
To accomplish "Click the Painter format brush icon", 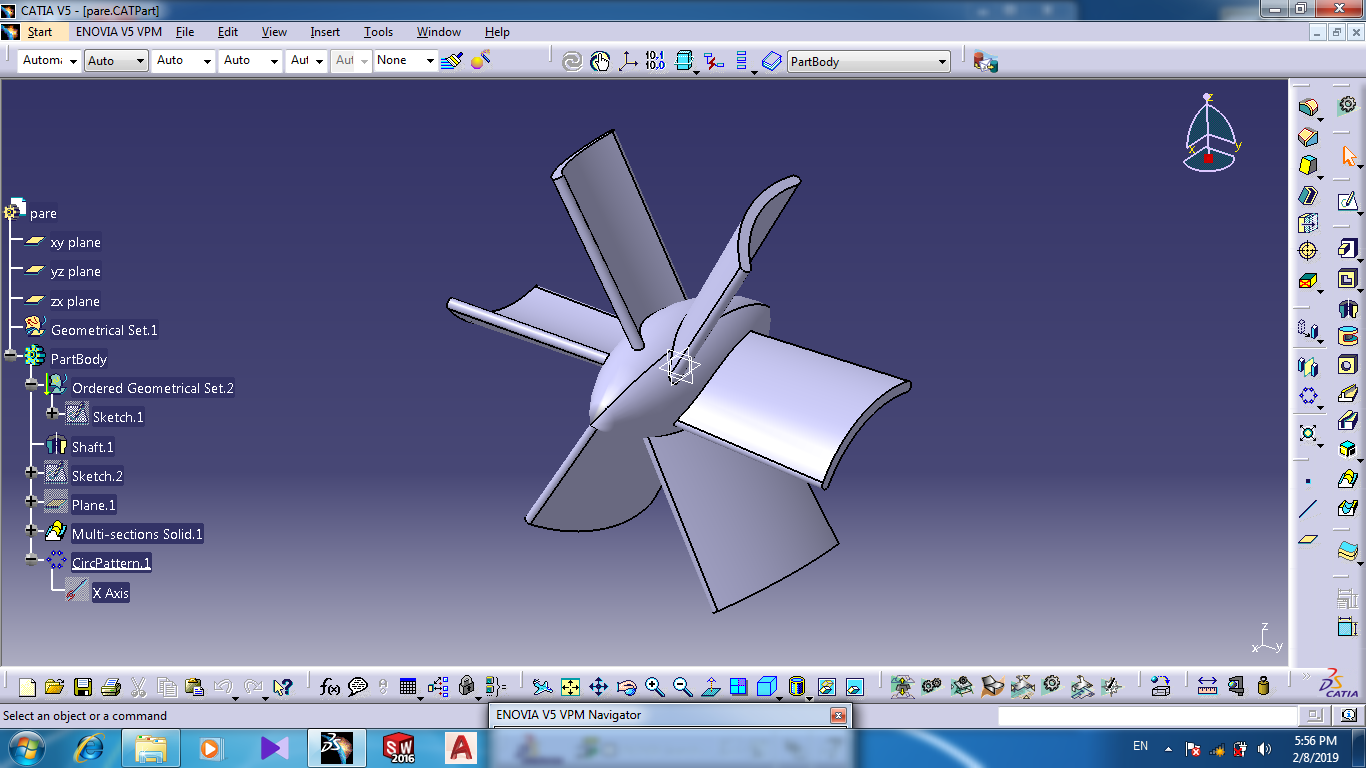I will (x=452, y=61).
